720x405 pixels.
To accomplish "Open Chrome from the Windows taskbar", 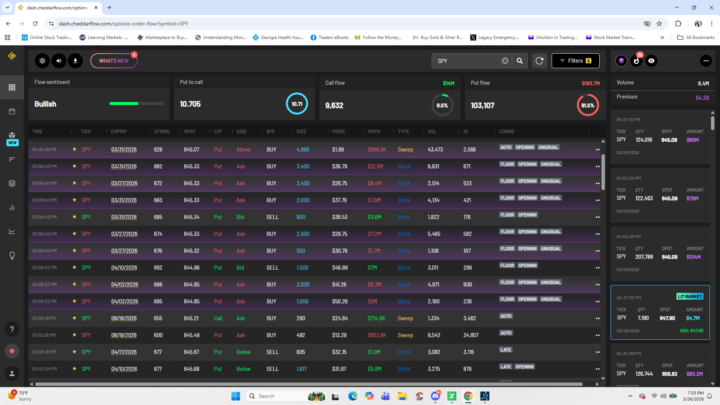I will click(468, 396).
